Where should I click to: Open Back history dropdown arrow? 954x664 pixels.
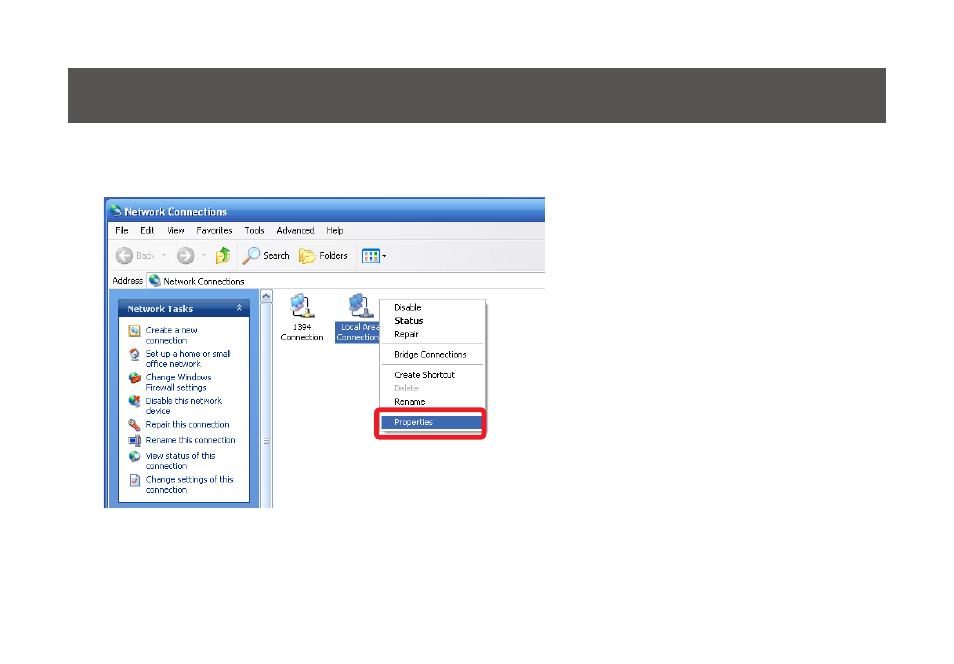[164, 256]
